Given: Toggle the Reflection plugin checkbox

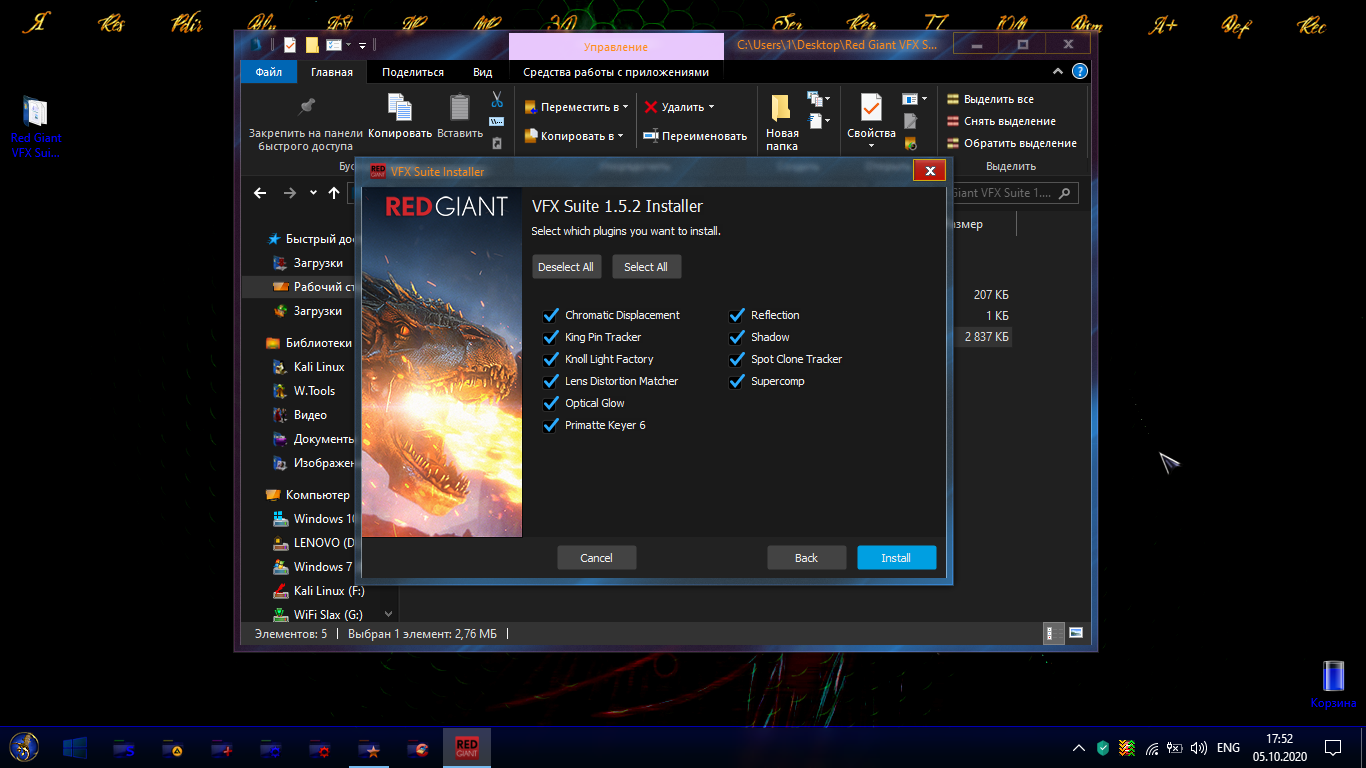Looking at the screenshot, I should [737, 315].
